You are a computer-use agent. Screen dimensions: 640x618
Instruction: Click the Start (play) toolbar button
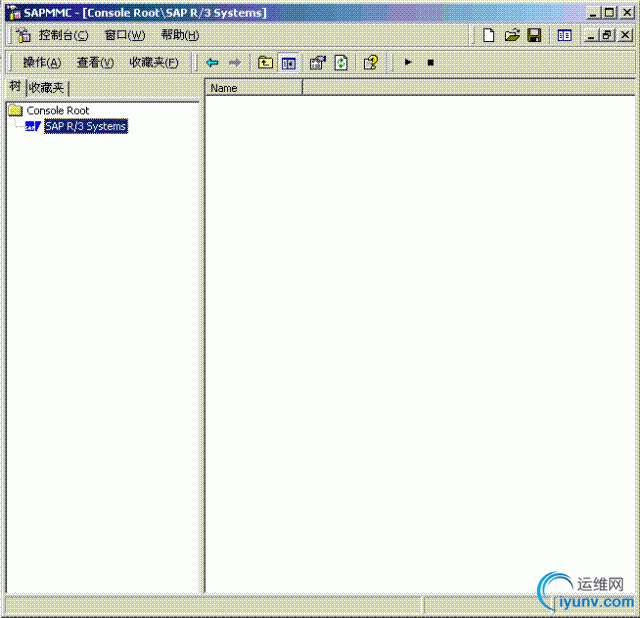(x=407, y=62)
